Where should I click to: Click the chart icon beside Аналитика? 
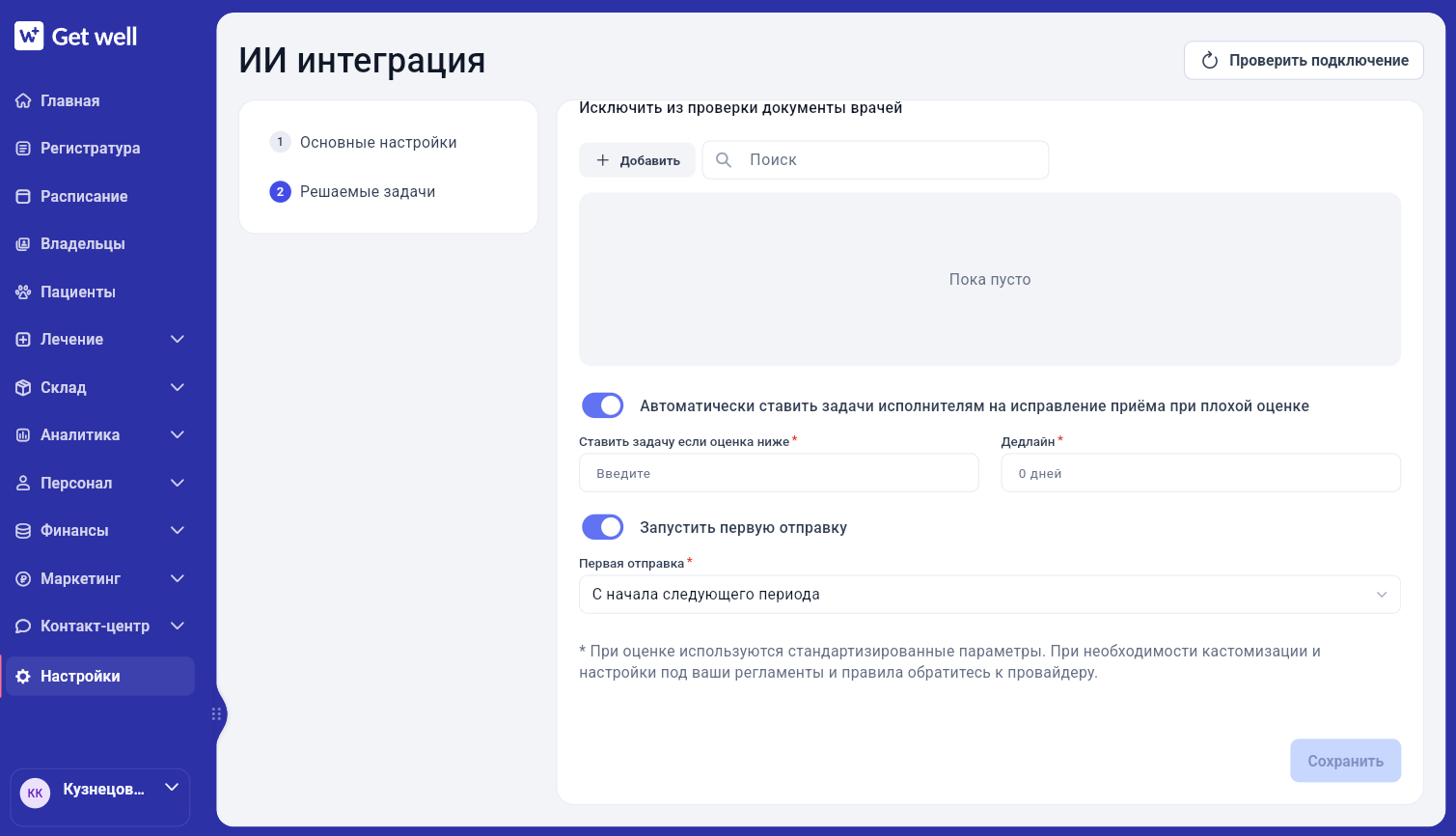click(x=23, y=435)
